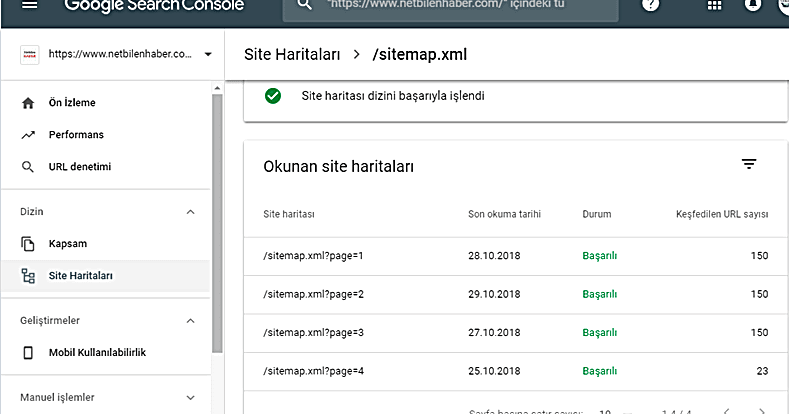Click date 29.10.2018 cell
The height and width of the screenshot is (414, 789).
[x=494, y=294]
